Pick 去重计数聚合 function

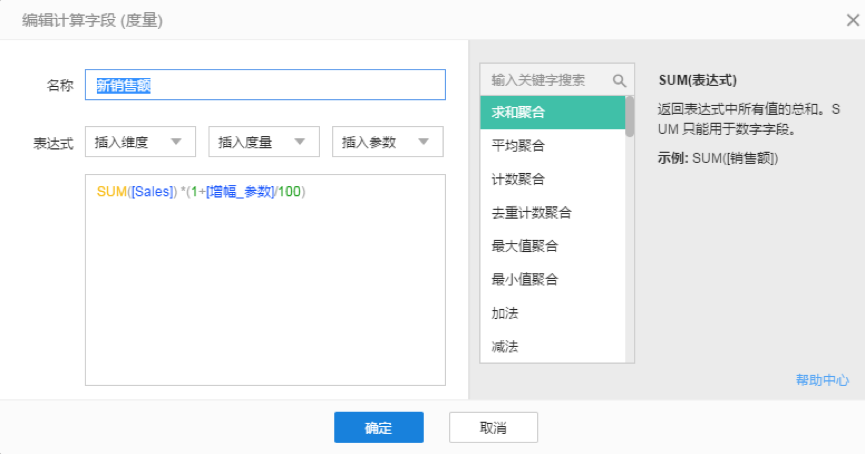(552, 213)
